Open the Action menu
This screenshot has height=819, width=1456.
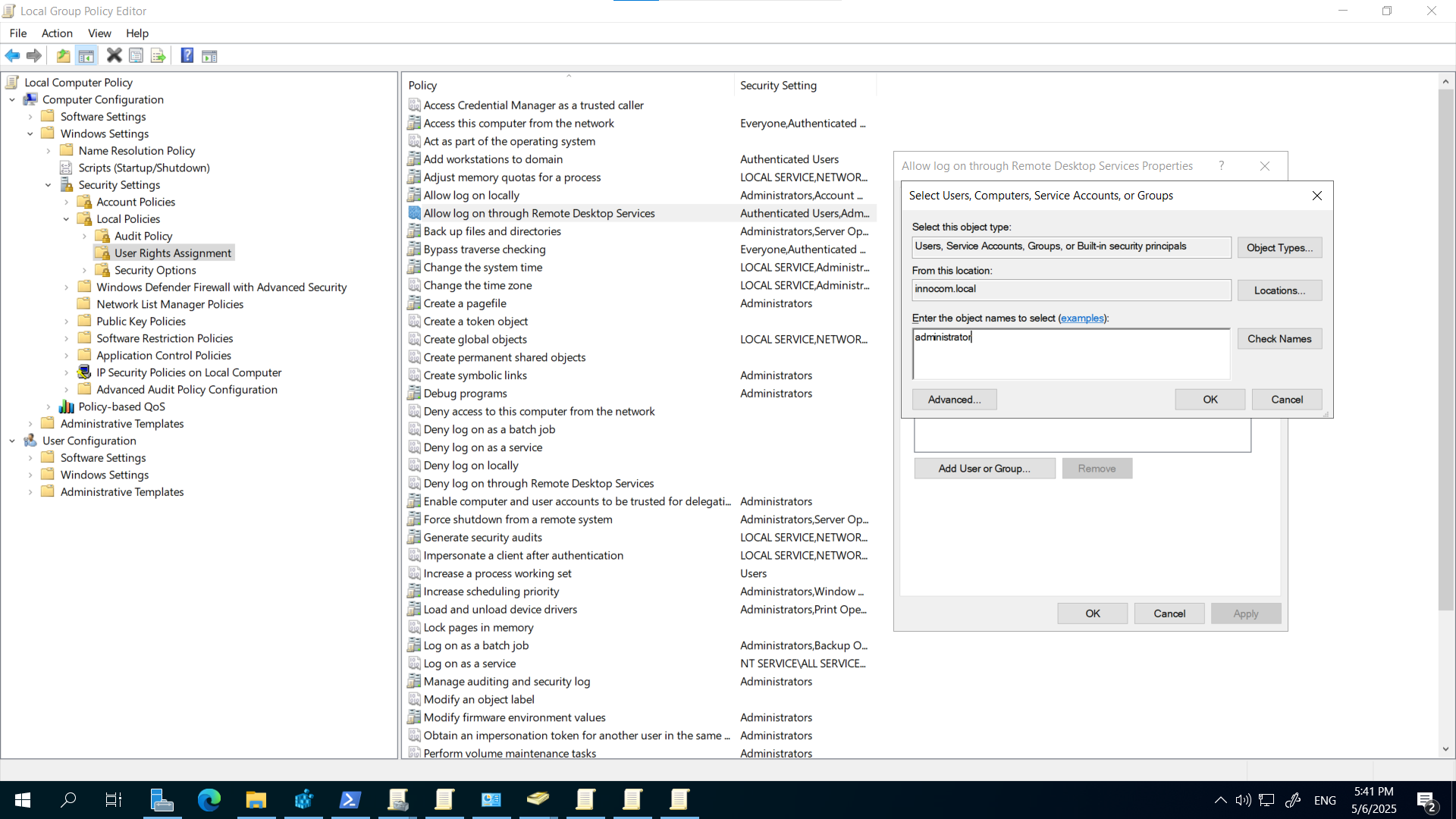57,33
